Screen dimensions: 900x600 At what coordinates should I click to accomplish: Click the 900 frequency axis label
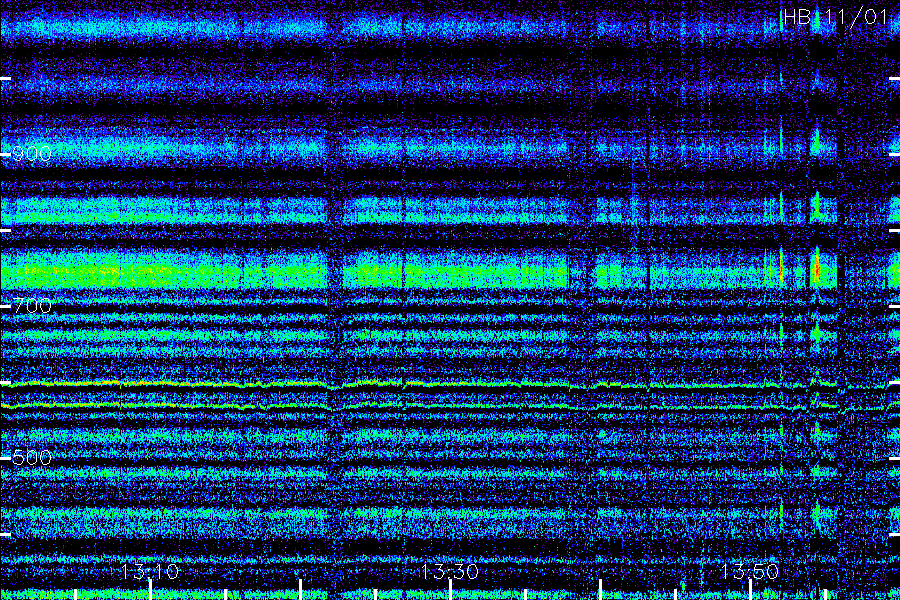[x=32, y=154]
